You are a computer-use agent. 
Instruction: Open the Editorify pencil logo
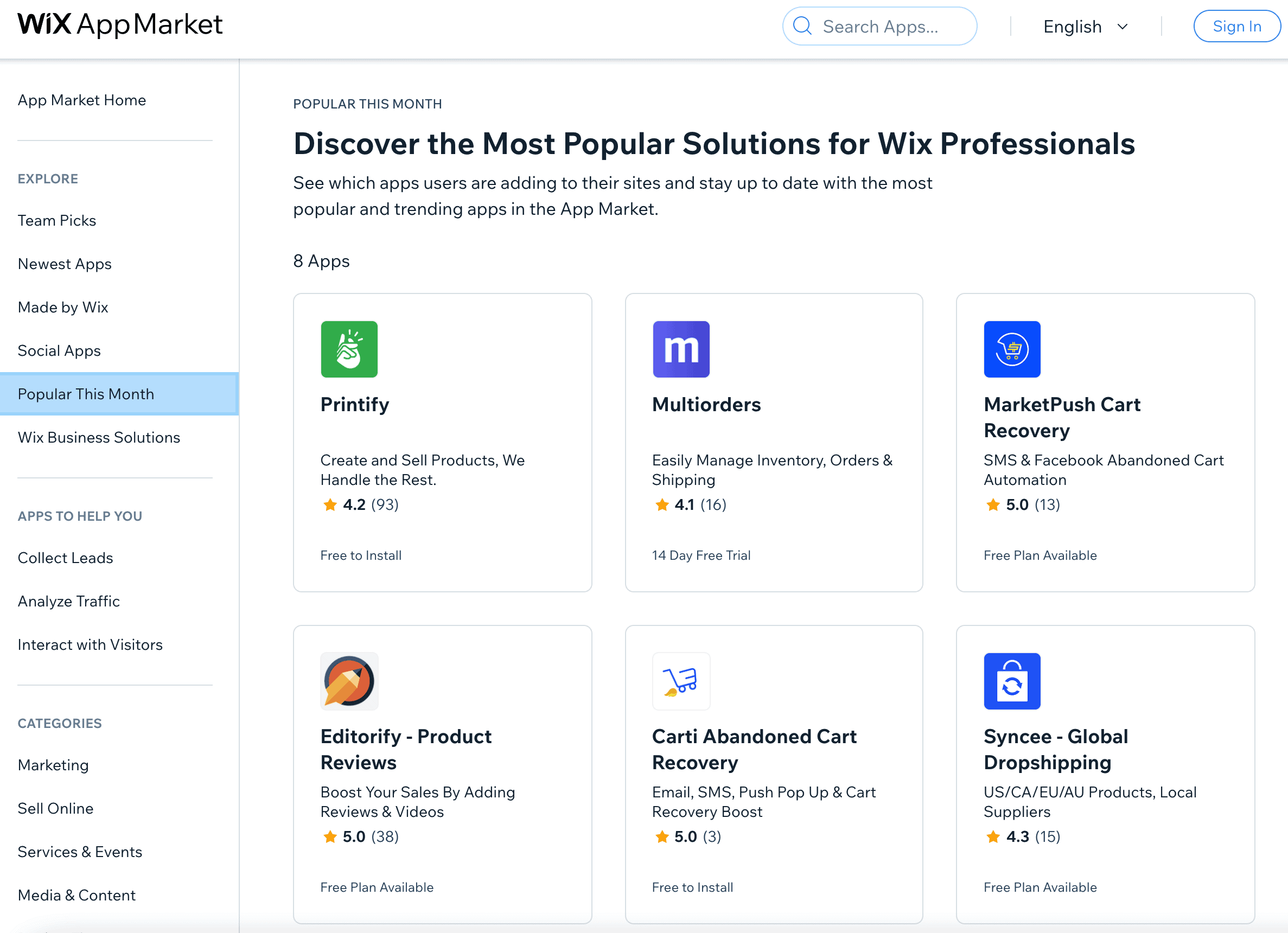pyautogui.click(x=349, y=681)
